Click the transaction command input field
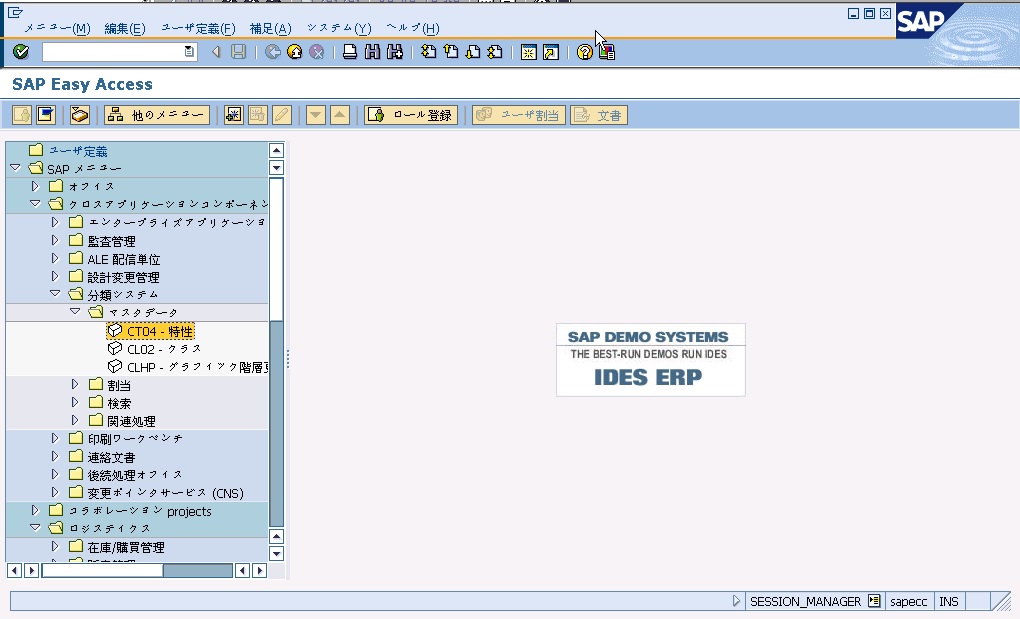The width and height of the screenshot is (1020, 619). pos(113,51)
